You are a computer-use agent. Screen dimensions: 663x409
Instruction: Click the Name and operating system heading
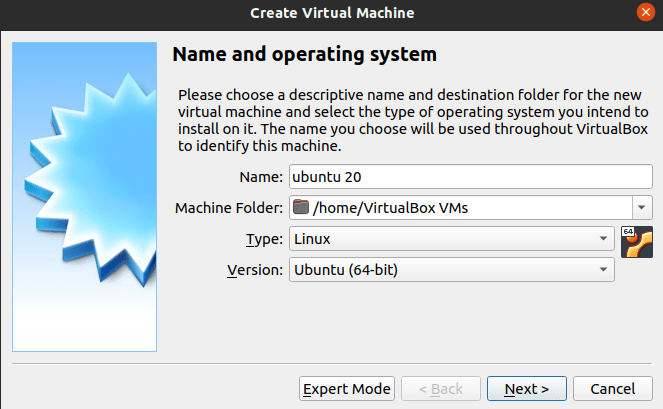pos(304,55)
